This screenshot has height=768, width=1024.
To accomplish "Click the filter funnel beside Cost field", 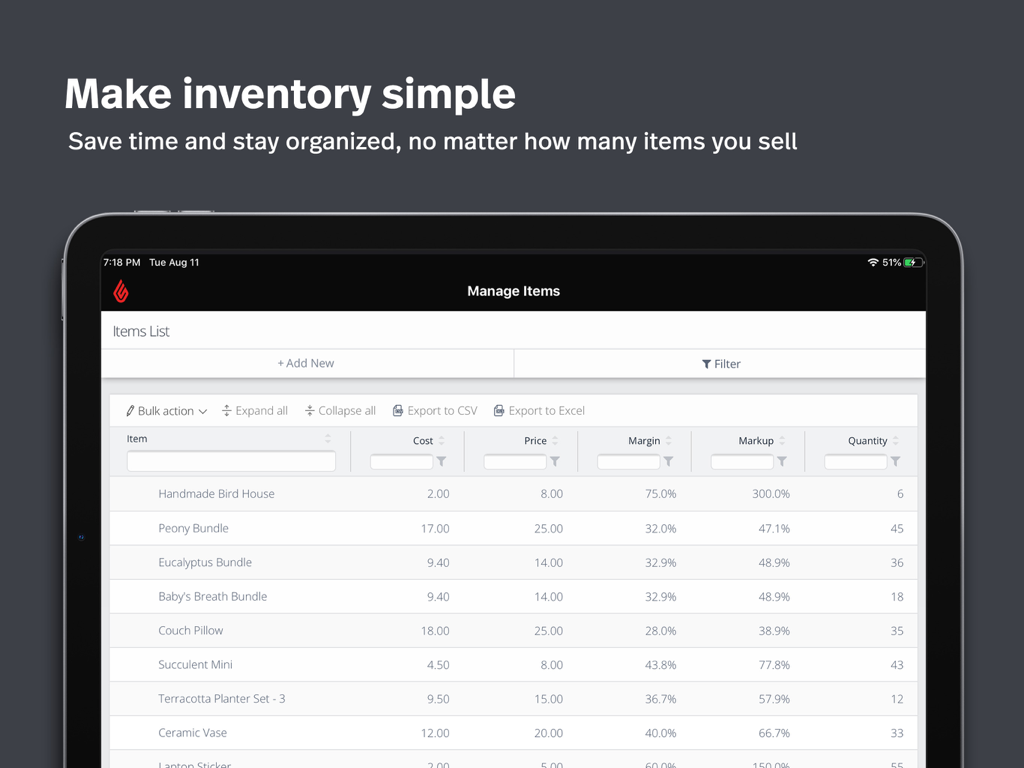I will [x=441, y=461].
